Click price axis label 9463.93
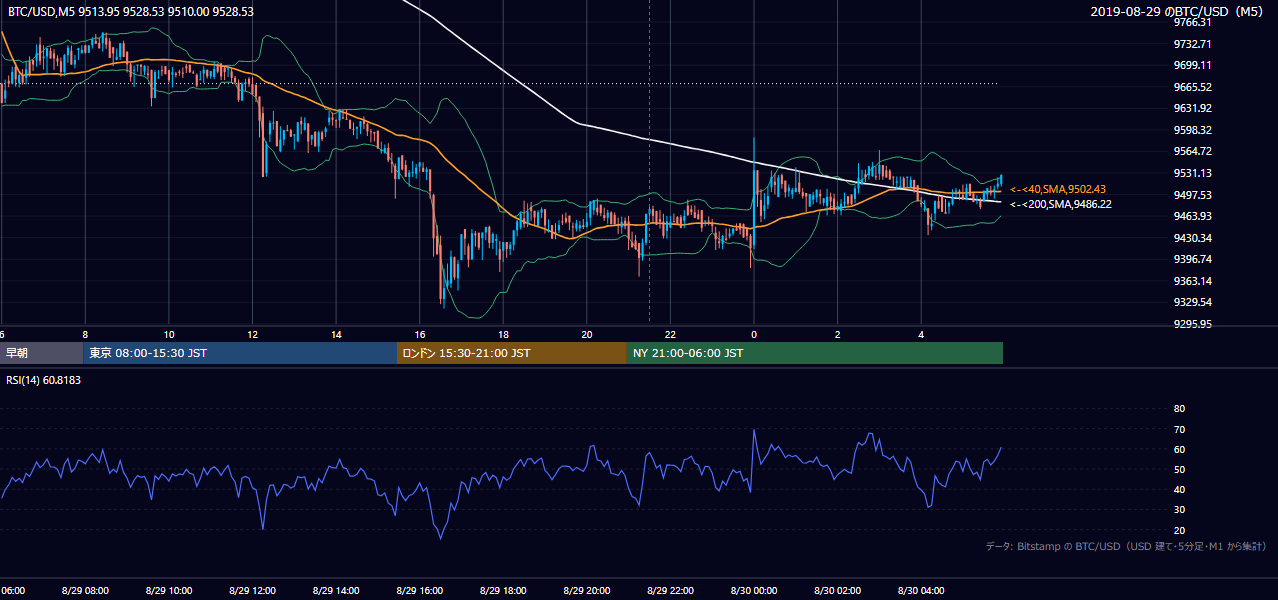 pos(1192,216)
